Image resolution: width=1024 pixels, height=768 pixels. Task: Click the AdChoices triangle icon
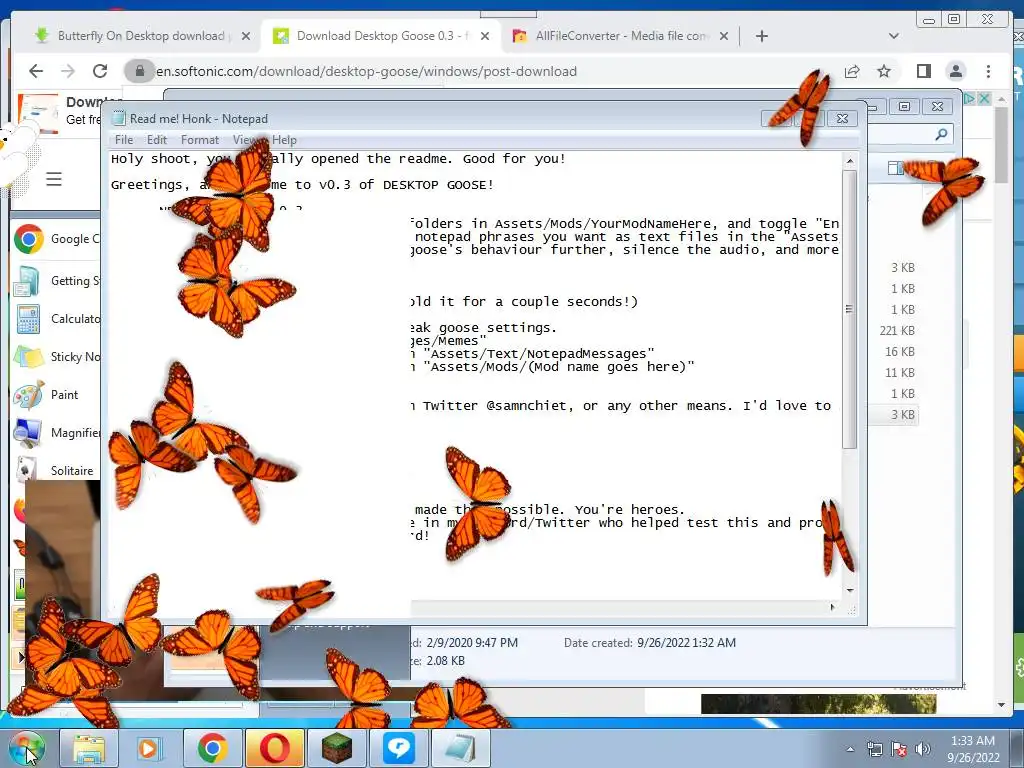(969, 99)
